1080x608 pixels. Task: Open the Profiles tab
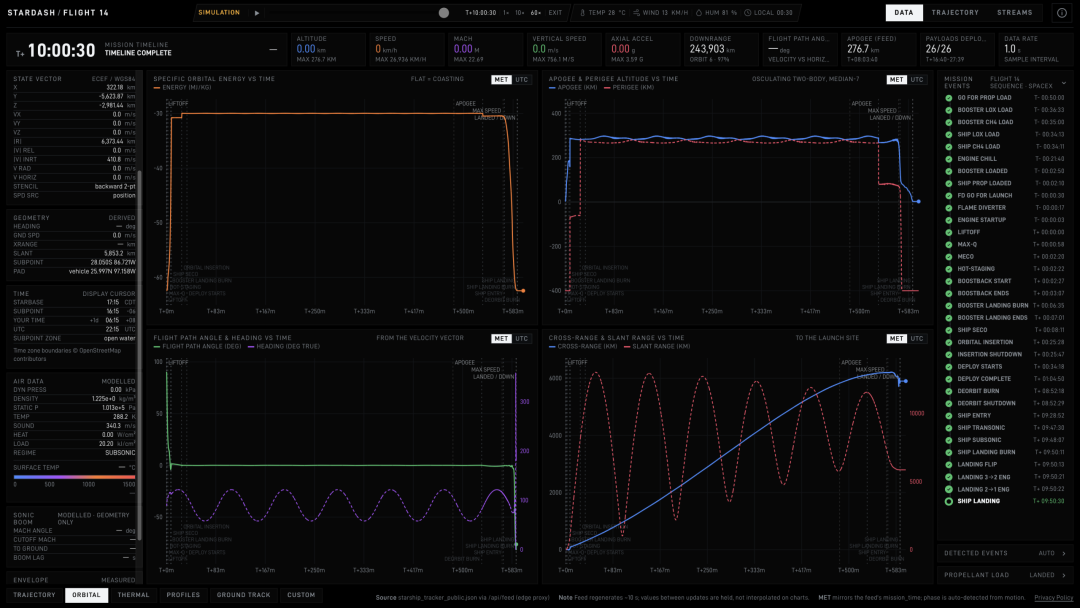tap(183, 595)
